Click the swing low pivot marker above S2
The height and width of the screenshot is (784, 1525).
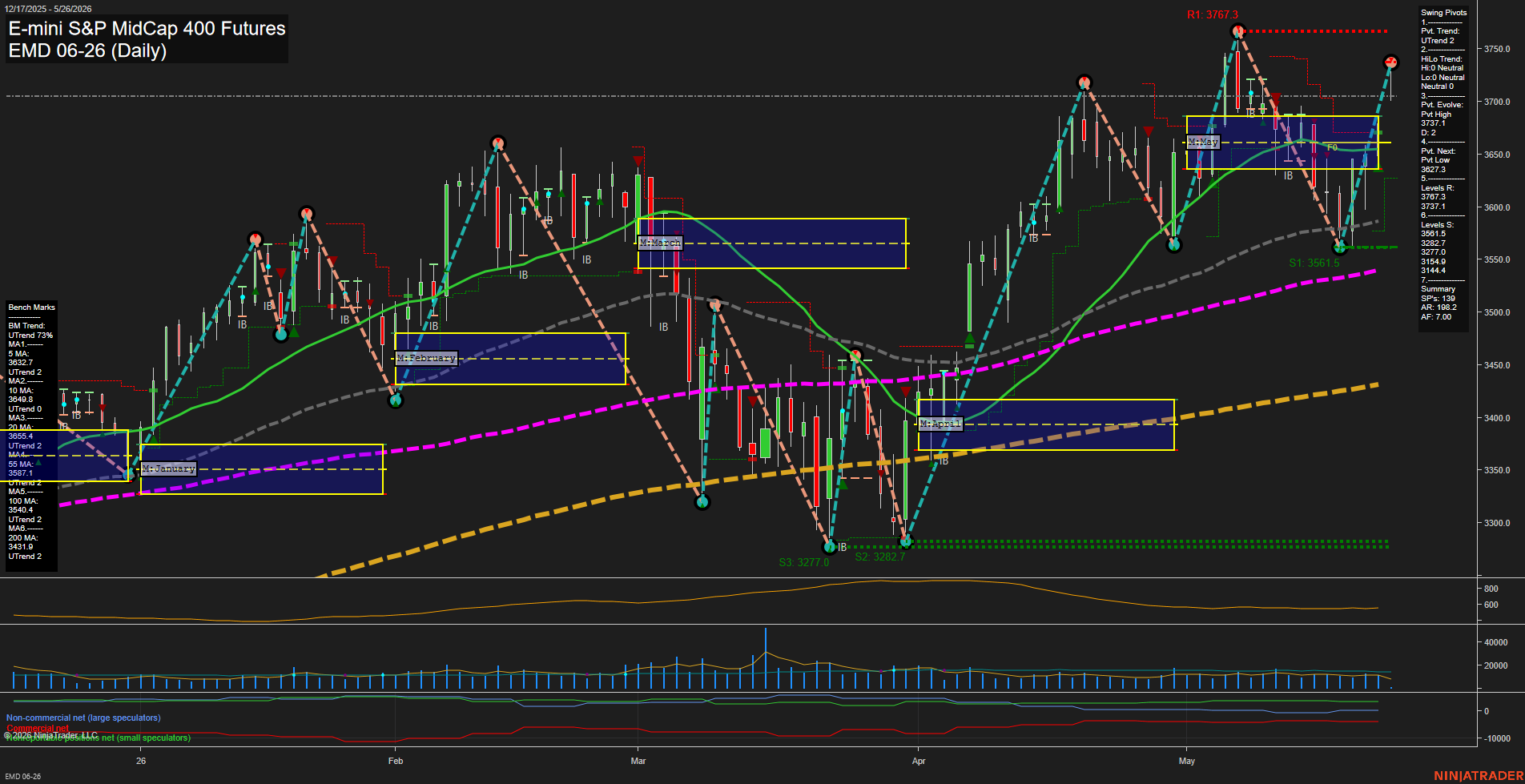click(x=906, y=541)
